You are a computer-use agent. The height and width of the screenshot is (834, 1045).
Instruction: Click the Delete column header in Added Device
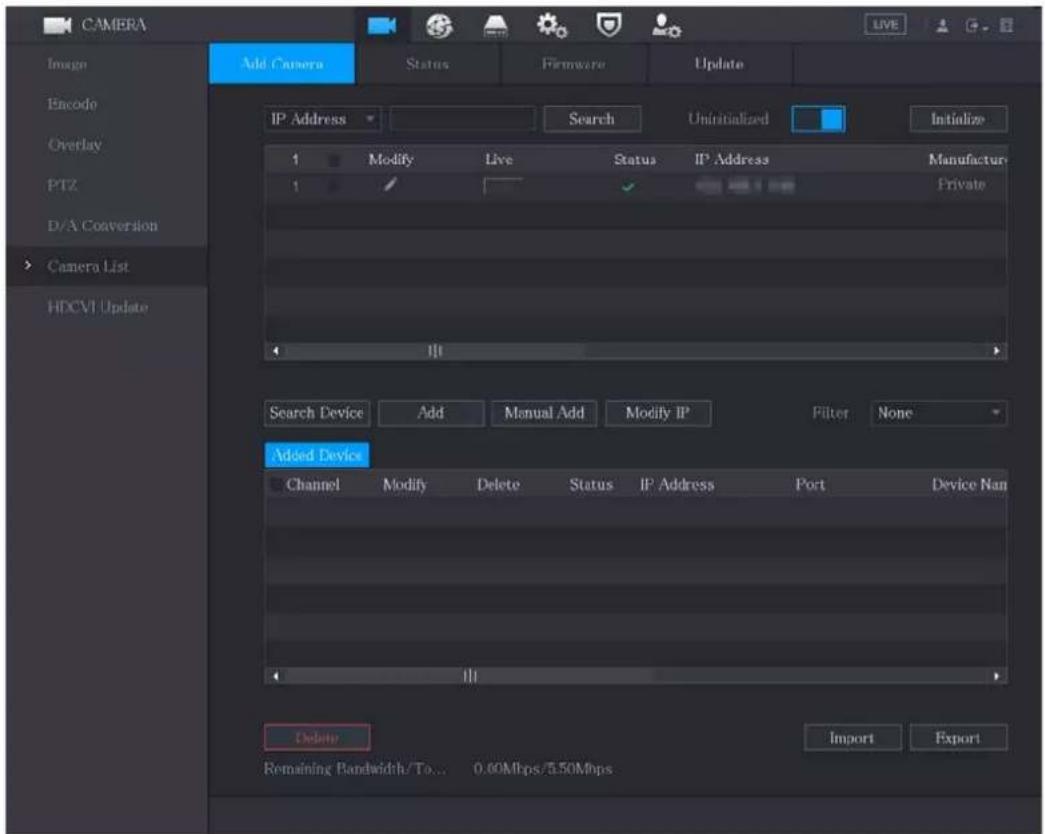[498, 485]
